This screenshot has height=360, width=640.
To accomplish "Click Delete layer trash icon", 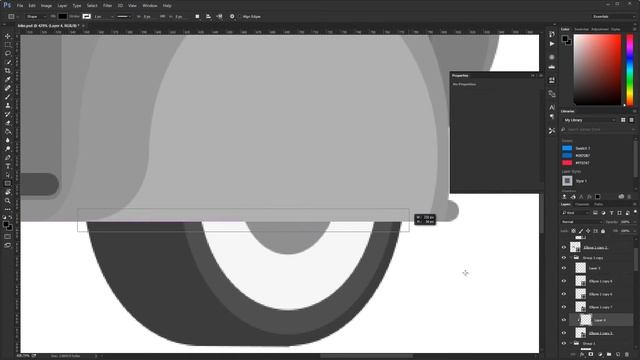I will tap(627, 355).
